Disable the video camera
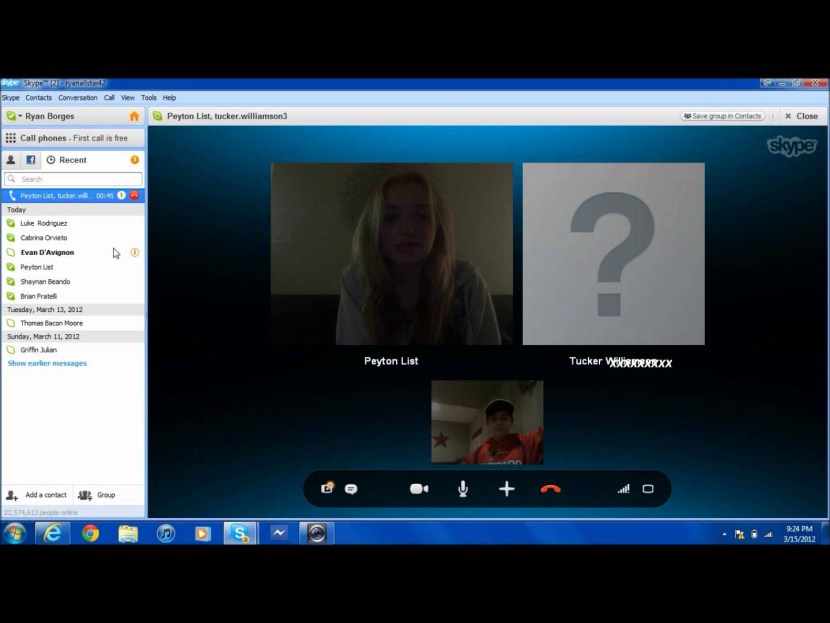830x623 pixels. coord(418,489)
